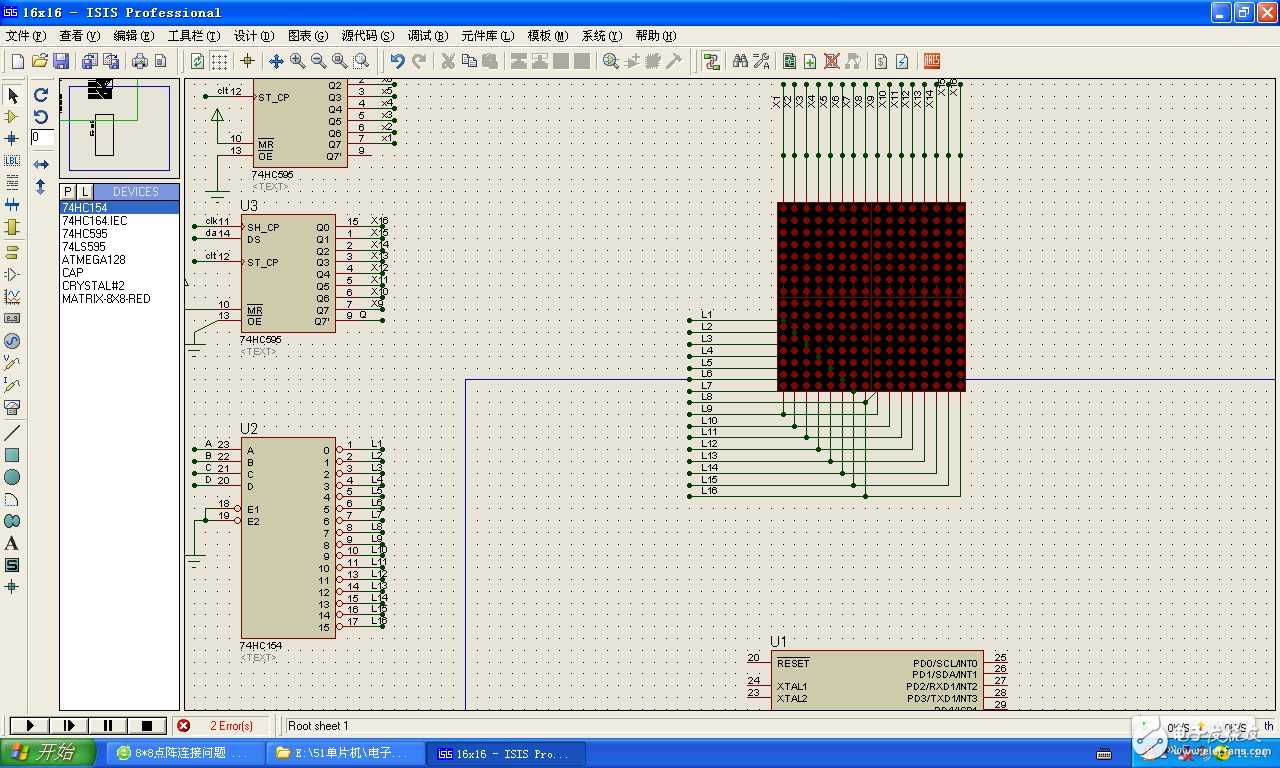The height and width of the screenshot is (768, 1280).
Task: Open the Save design icon
Action: 61,61
